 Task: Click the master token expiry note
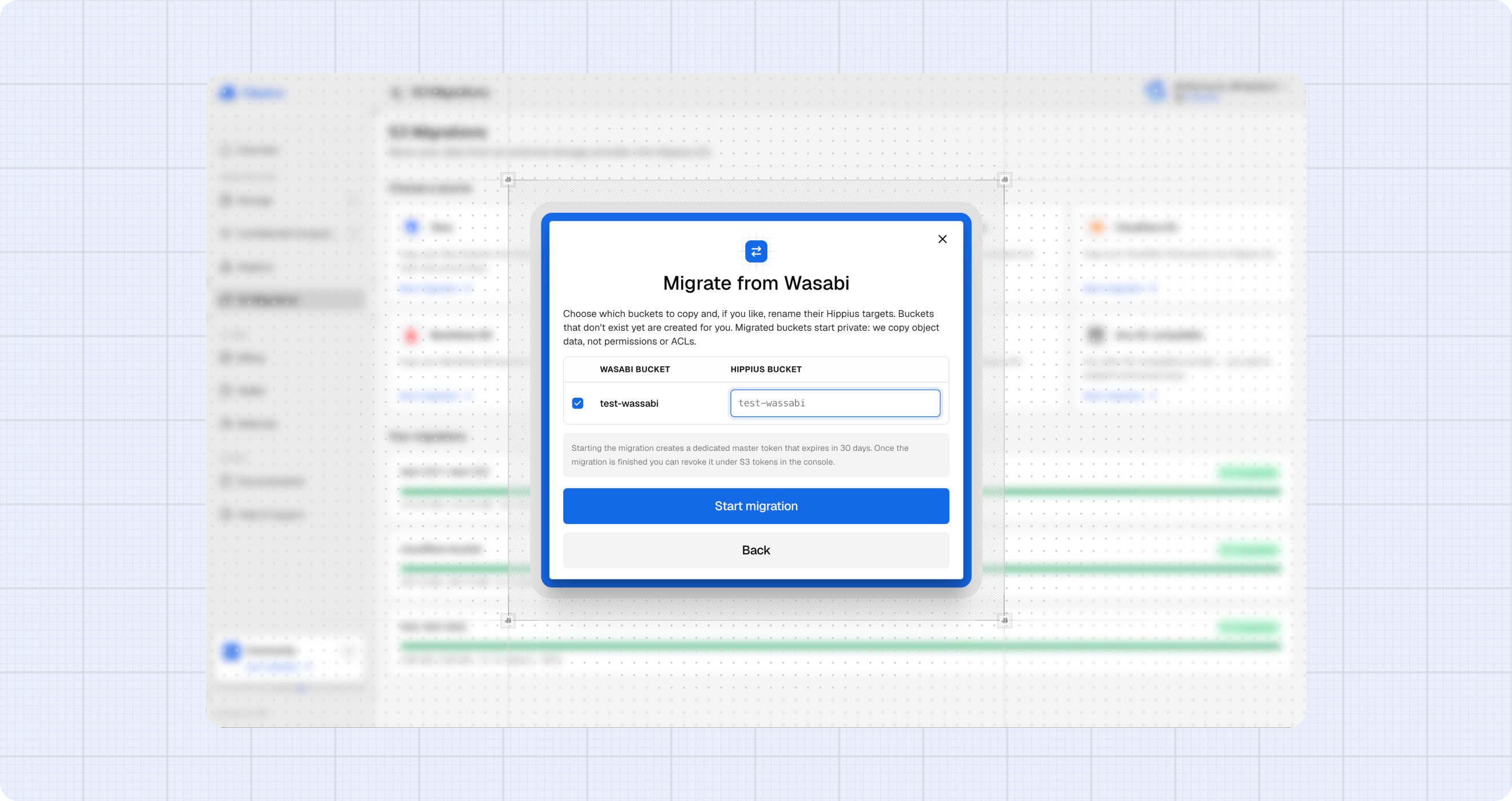tap(756, 455)
